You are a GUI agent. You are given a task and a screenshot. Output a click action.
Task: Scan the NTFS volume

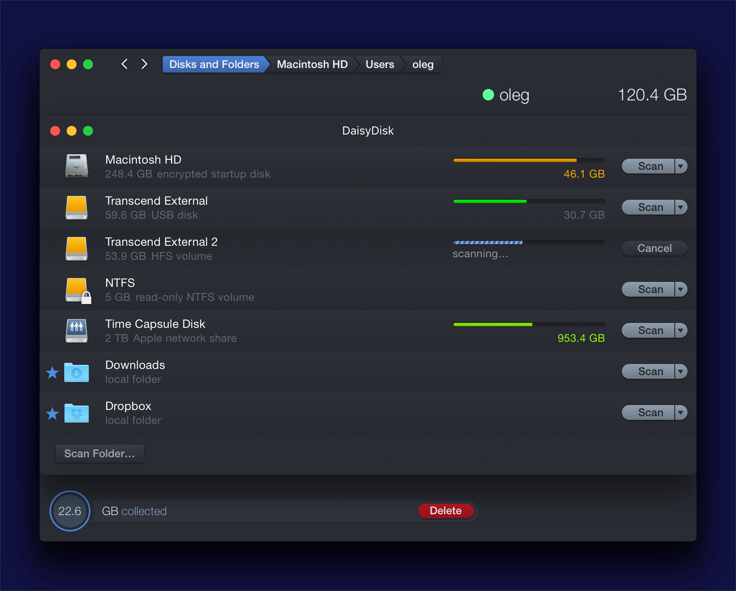[648, 289]
